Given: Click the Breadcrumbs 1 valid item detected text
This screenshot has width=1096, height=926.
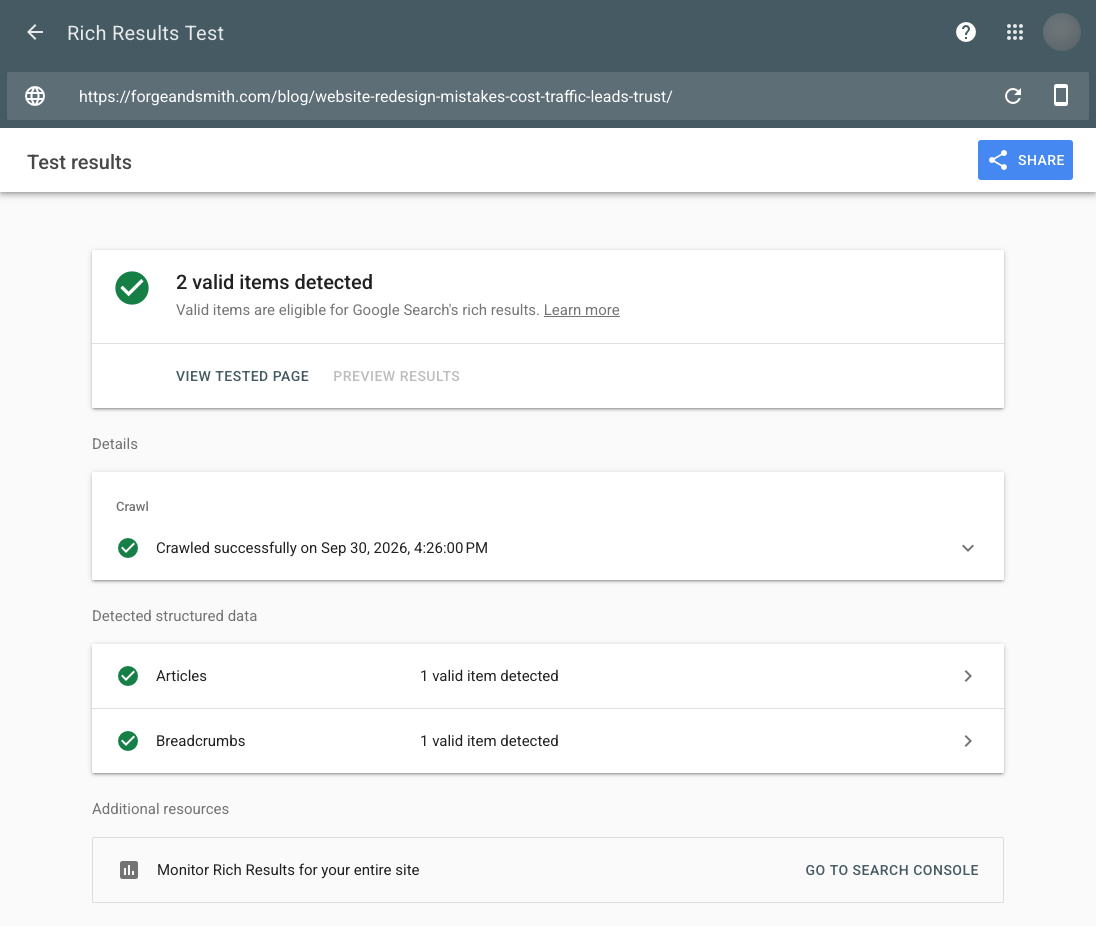Looking at the screenshot, I should [x=489, y=741].
